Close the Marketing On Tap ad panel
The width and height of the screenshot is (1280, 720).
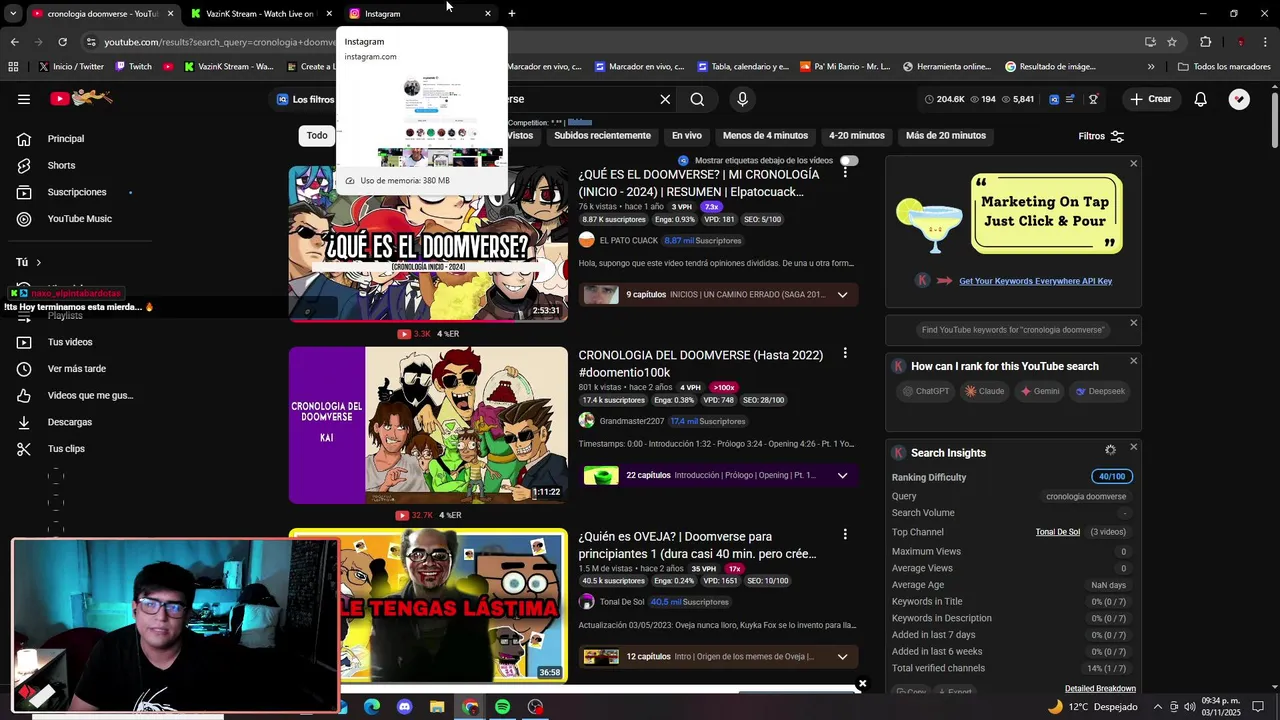(1133, 163)
